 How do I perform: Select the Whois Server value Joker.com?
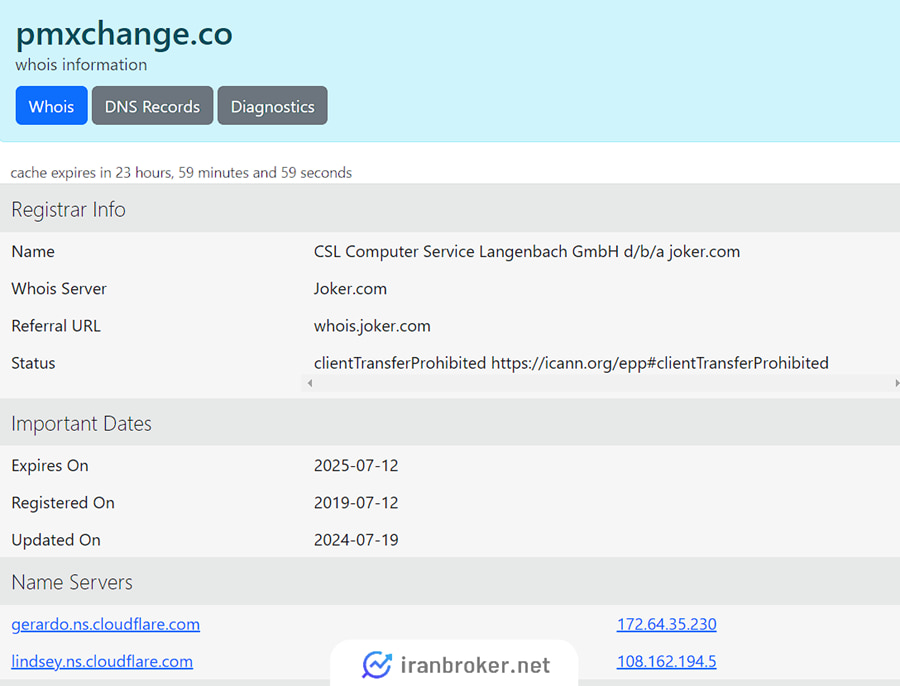pos(350,289)
